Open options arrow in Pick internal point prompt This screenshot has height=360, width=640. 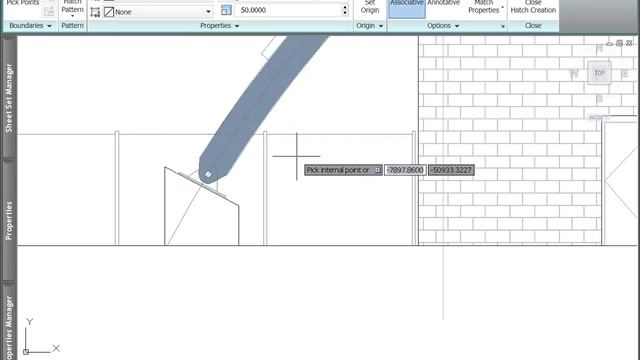(378, 170)
